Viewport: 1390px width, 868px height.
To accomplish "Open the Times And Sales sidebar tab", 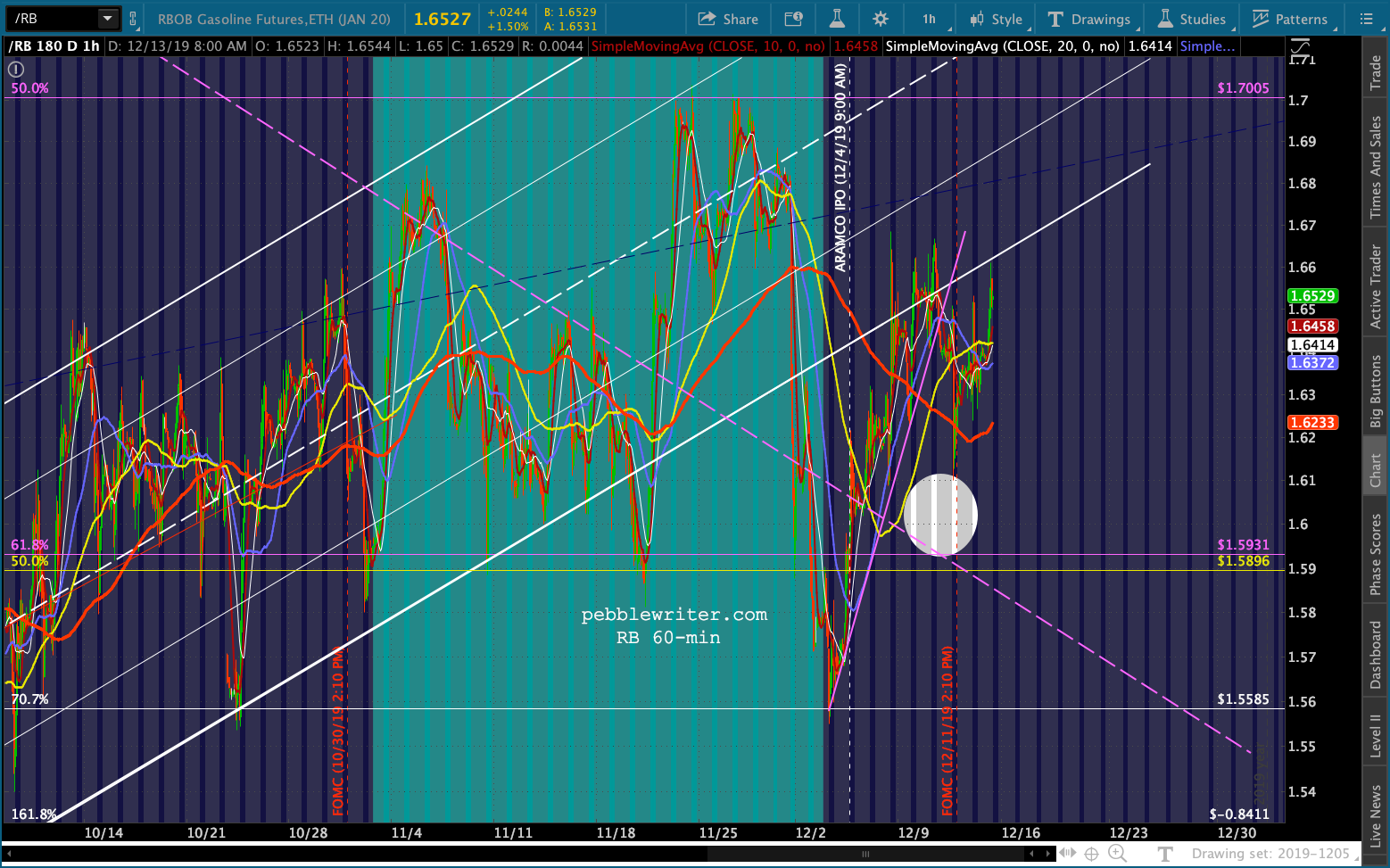I will (x=1376, y=168).
